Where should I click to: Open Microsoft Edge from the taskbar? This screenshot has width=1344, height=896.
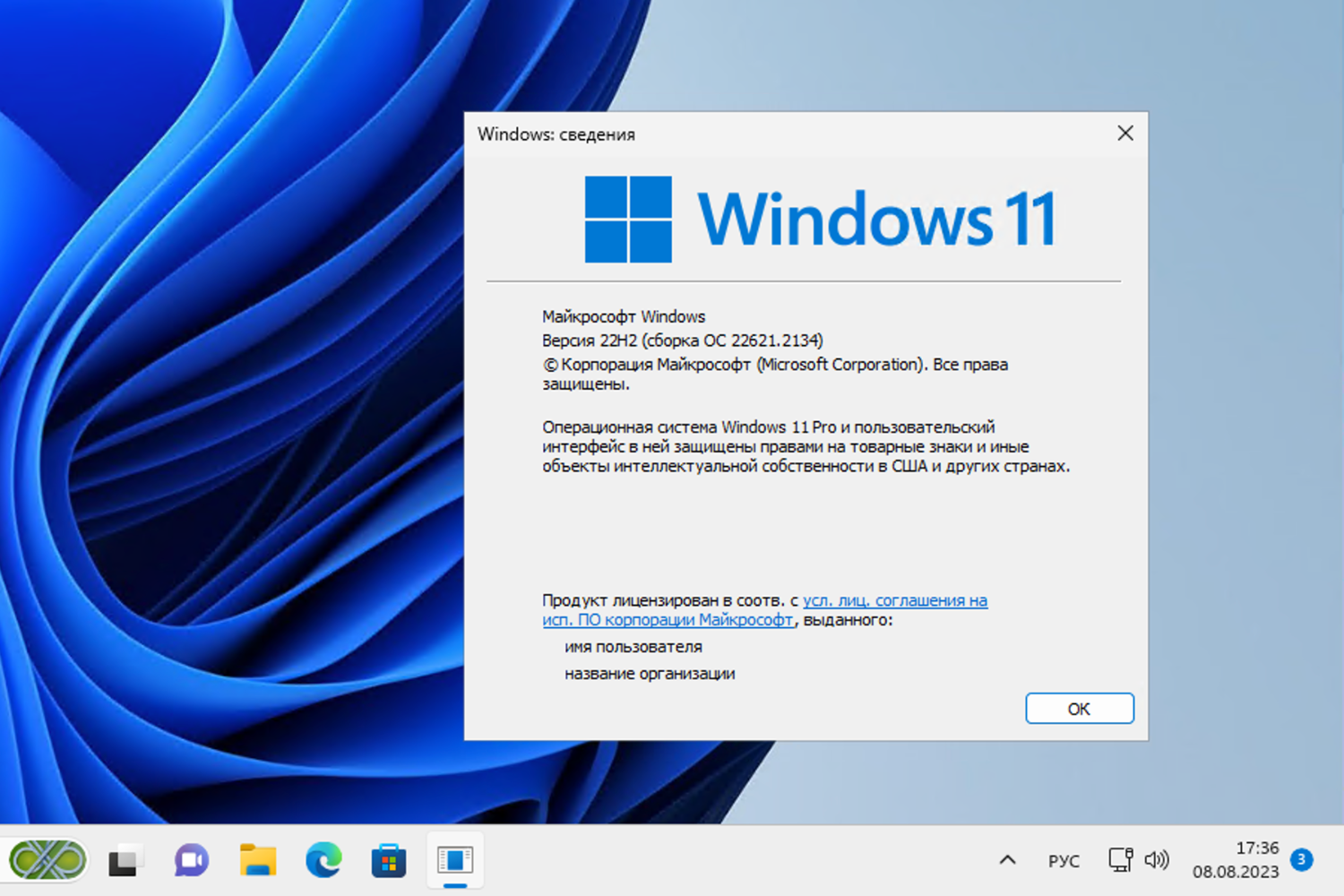323,860
